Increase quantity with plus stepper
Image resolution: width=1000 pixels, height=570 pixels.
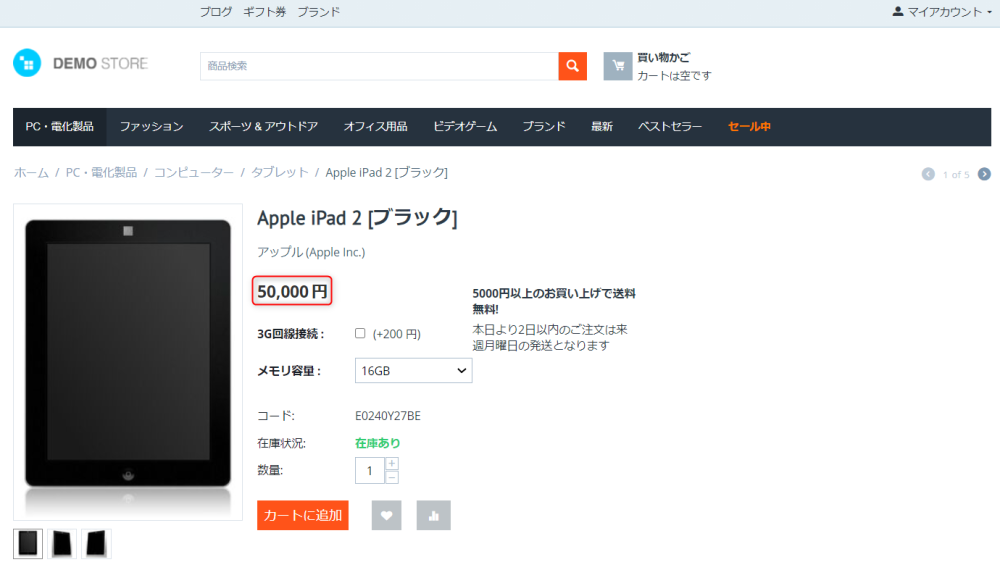click(x=392, y=464)
